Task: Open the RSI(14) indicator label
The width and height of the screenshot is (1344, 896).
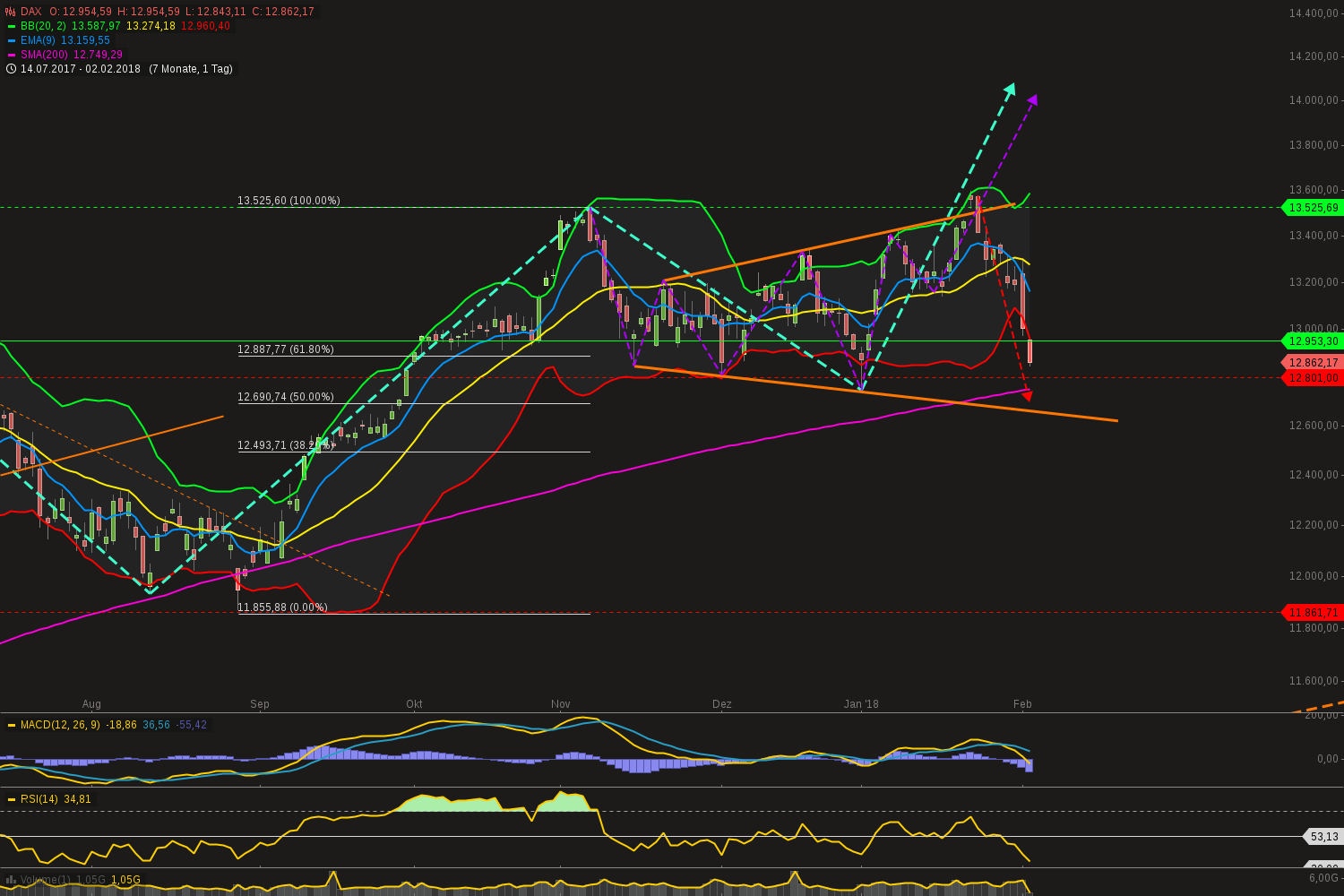Action: pos(39,799)
